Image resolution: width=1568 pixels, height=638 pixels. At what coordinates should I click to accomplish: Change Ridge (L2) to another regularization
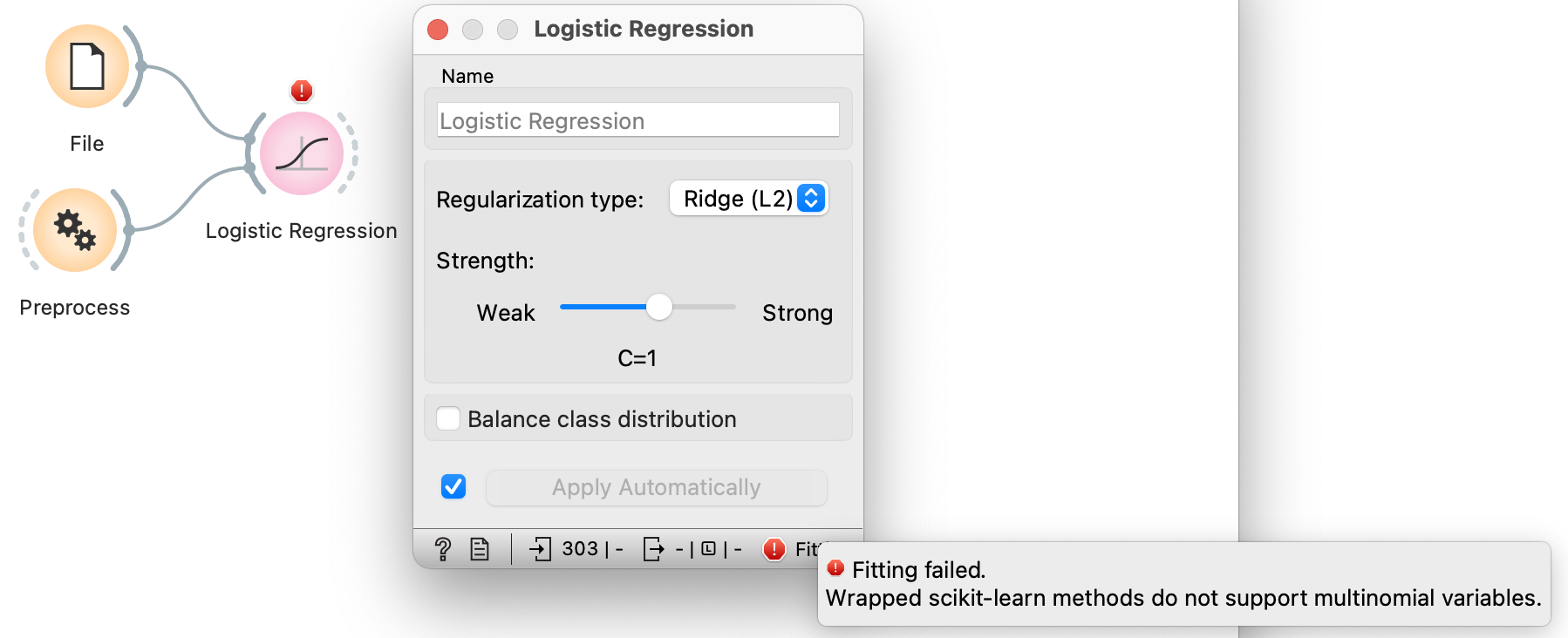click(x=747, y=199)
